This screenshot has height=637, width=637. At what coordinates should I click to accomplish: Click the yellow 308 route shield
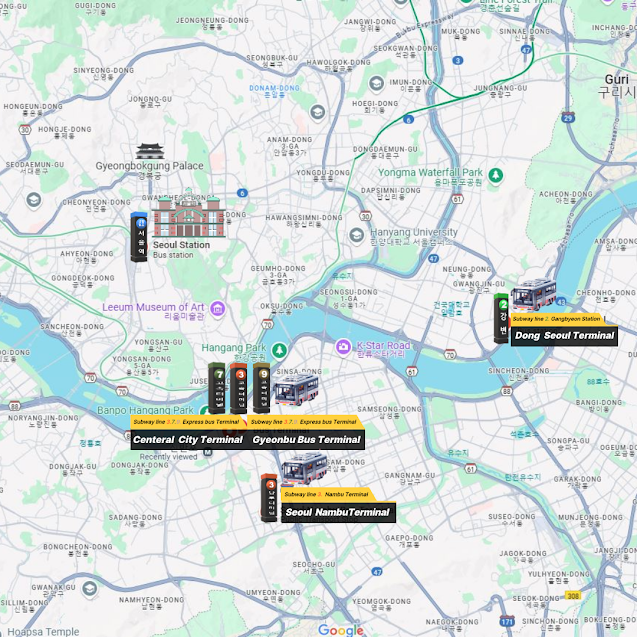(573, 596)
